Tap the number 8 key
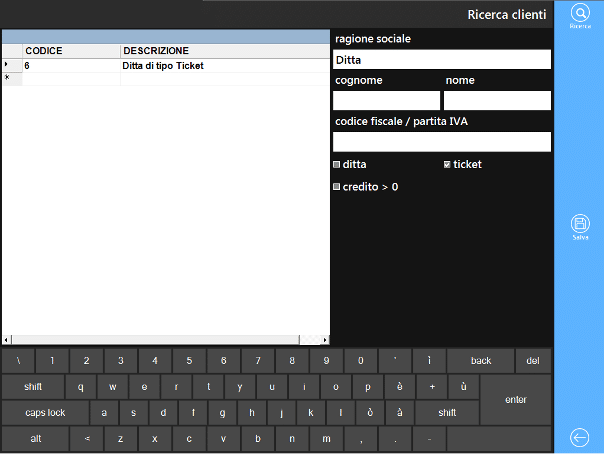Screen dimensions: 604x454 292,360
